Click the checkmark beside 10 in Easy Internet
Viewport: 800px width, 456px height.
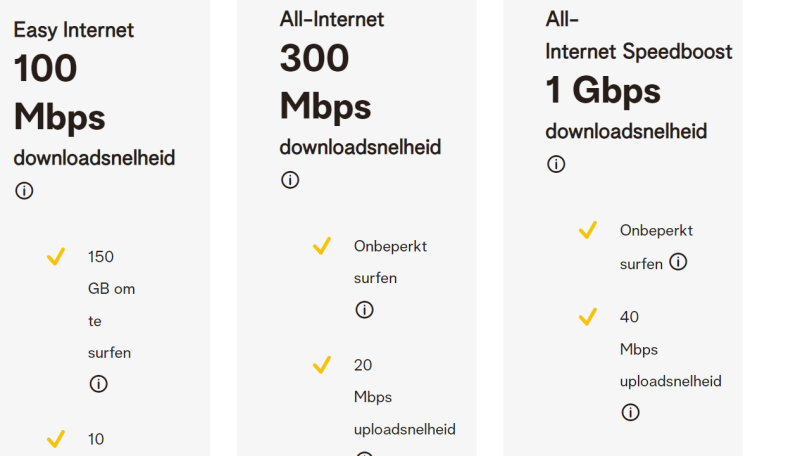click(56, 439)
